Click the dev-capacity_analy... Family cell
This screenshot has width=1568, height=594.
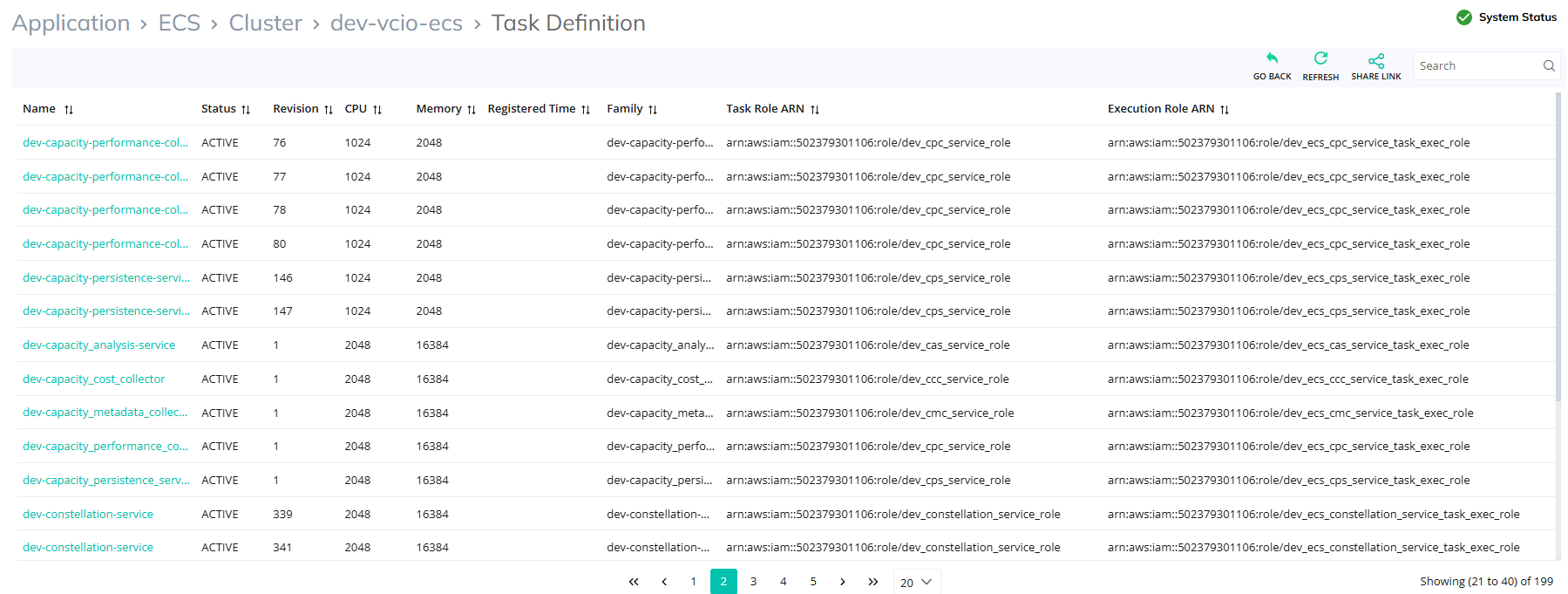click(x=661, y=345)
